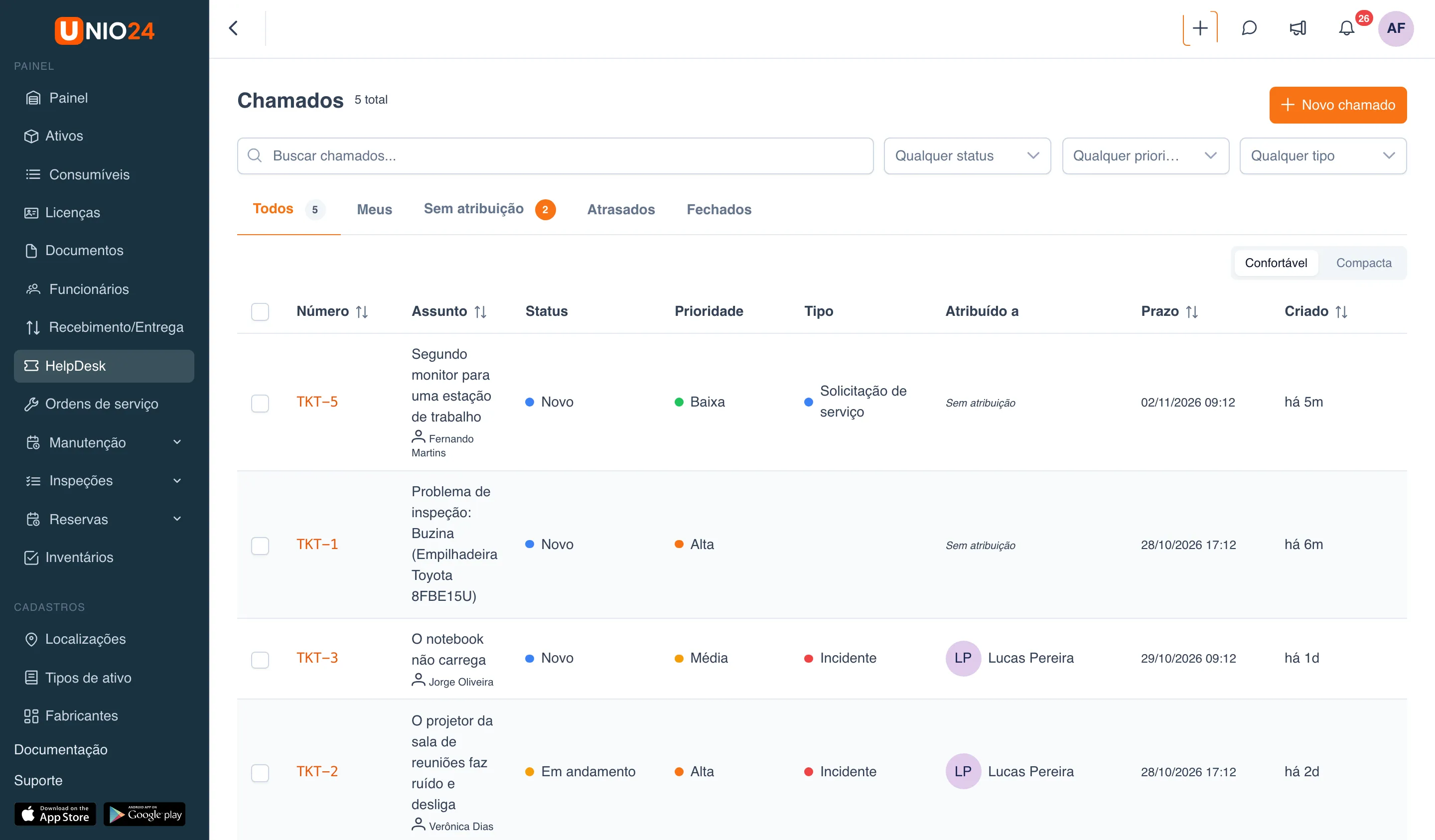Image resolution: width=1435 pixels, height=840 pixels.
Task: Switch to the Fechados tab
Action: click(x=718, y=209)
